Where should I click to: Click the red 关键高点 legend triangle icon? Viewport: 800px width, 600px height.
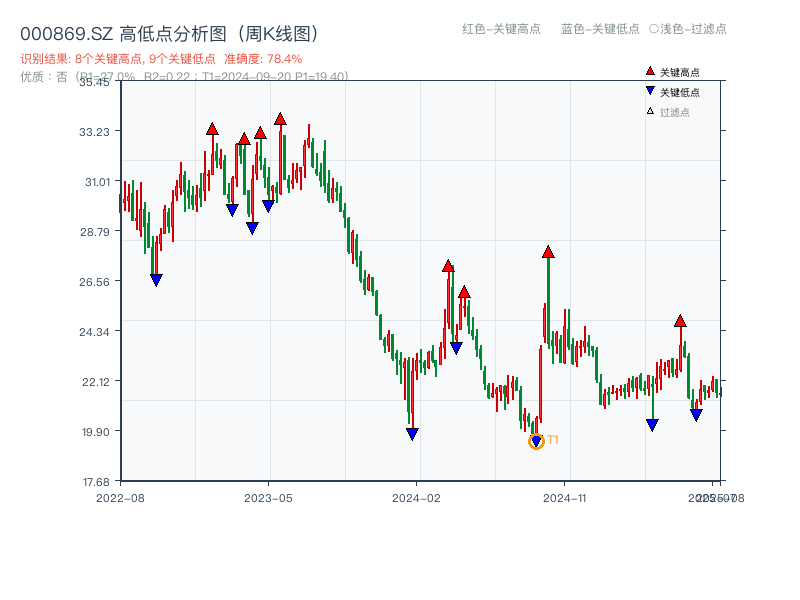650,71
